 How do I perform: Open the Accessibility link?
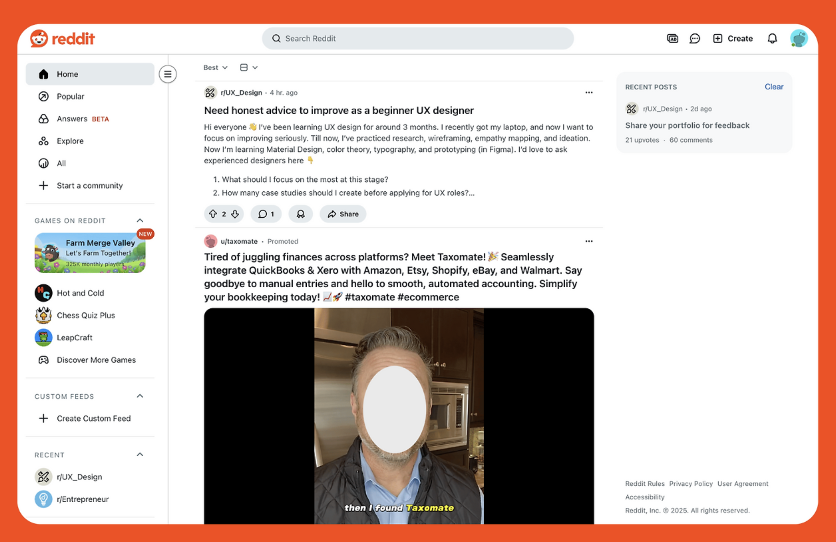coord(645,497)
